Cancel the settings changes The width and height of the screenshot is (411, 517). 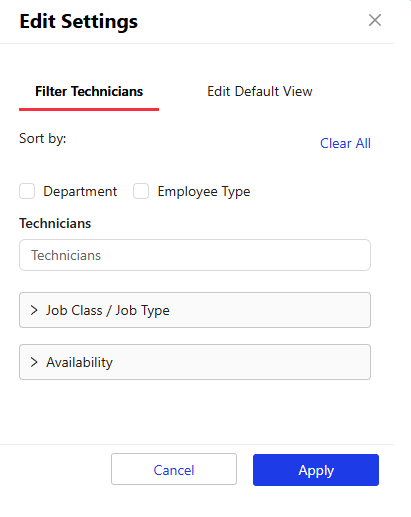coord(174,469)
